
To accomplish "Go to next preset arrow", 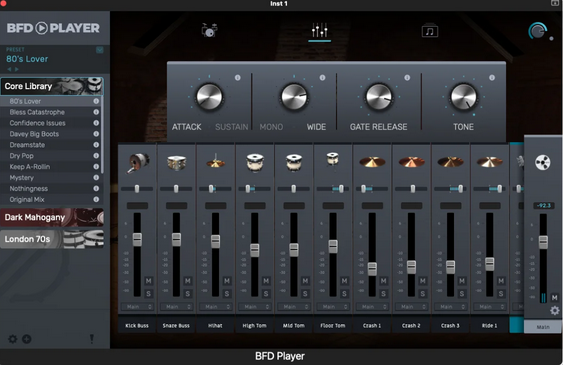I will coord(17,69).
